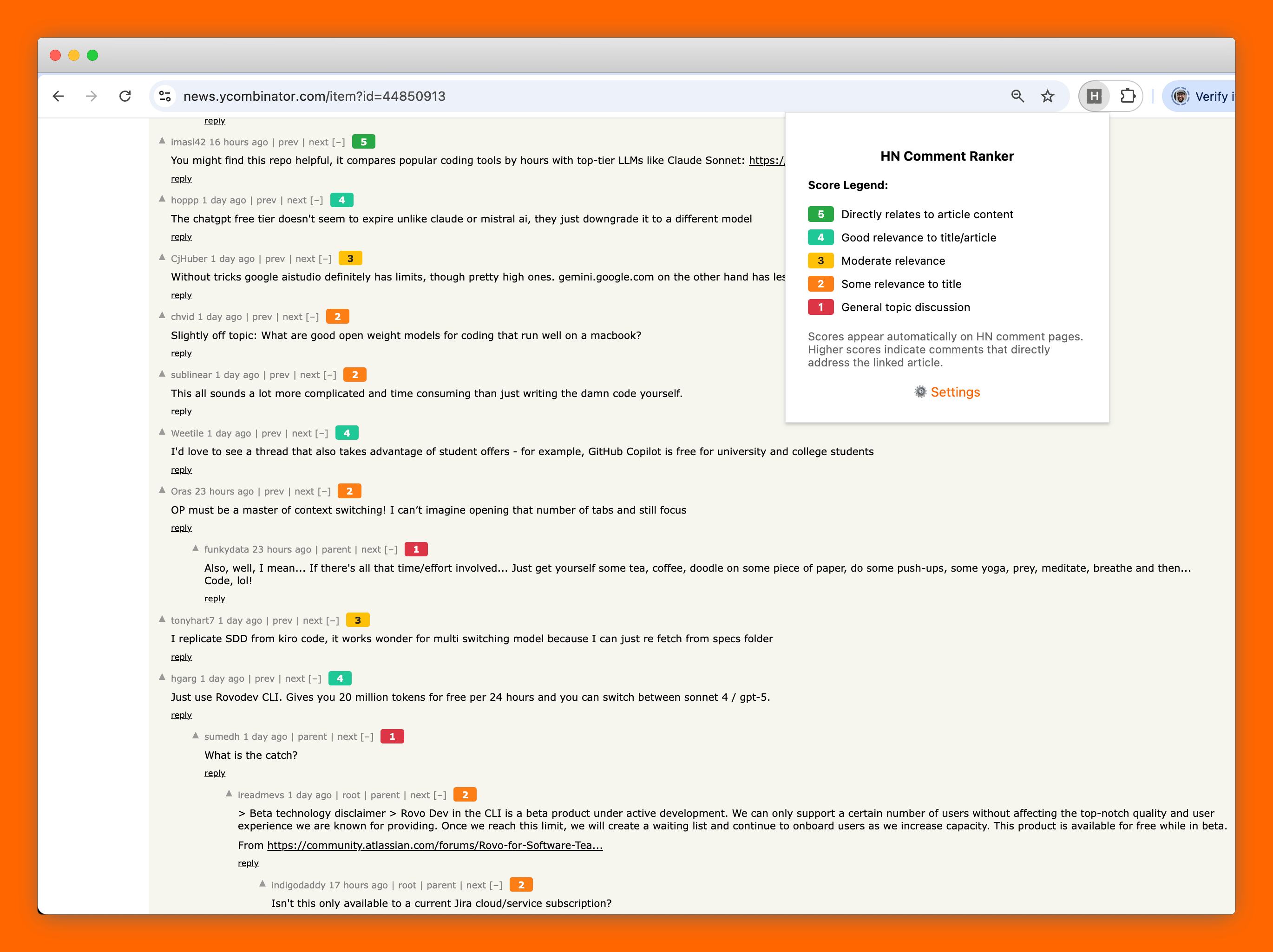The height and width of the screenshot is (952, 1273).
Task: Collapse hgarg's Rovodev CLI comment thread
Action: [x=314, y=679]
